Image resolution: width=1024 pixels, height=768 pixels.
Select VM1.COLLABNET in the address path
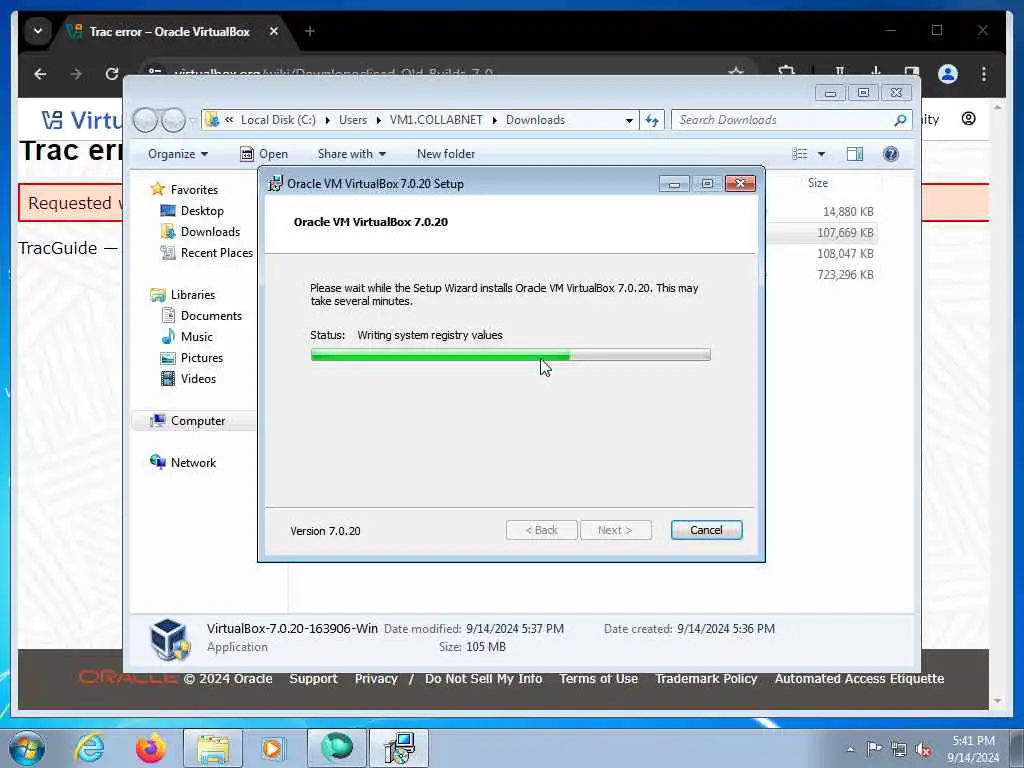point(436,120)
